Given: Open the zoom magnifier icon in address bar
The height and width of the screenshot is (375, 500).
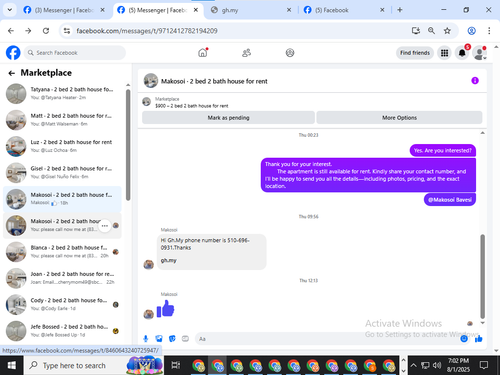Looking at the screenshot, I should (431, 31).
